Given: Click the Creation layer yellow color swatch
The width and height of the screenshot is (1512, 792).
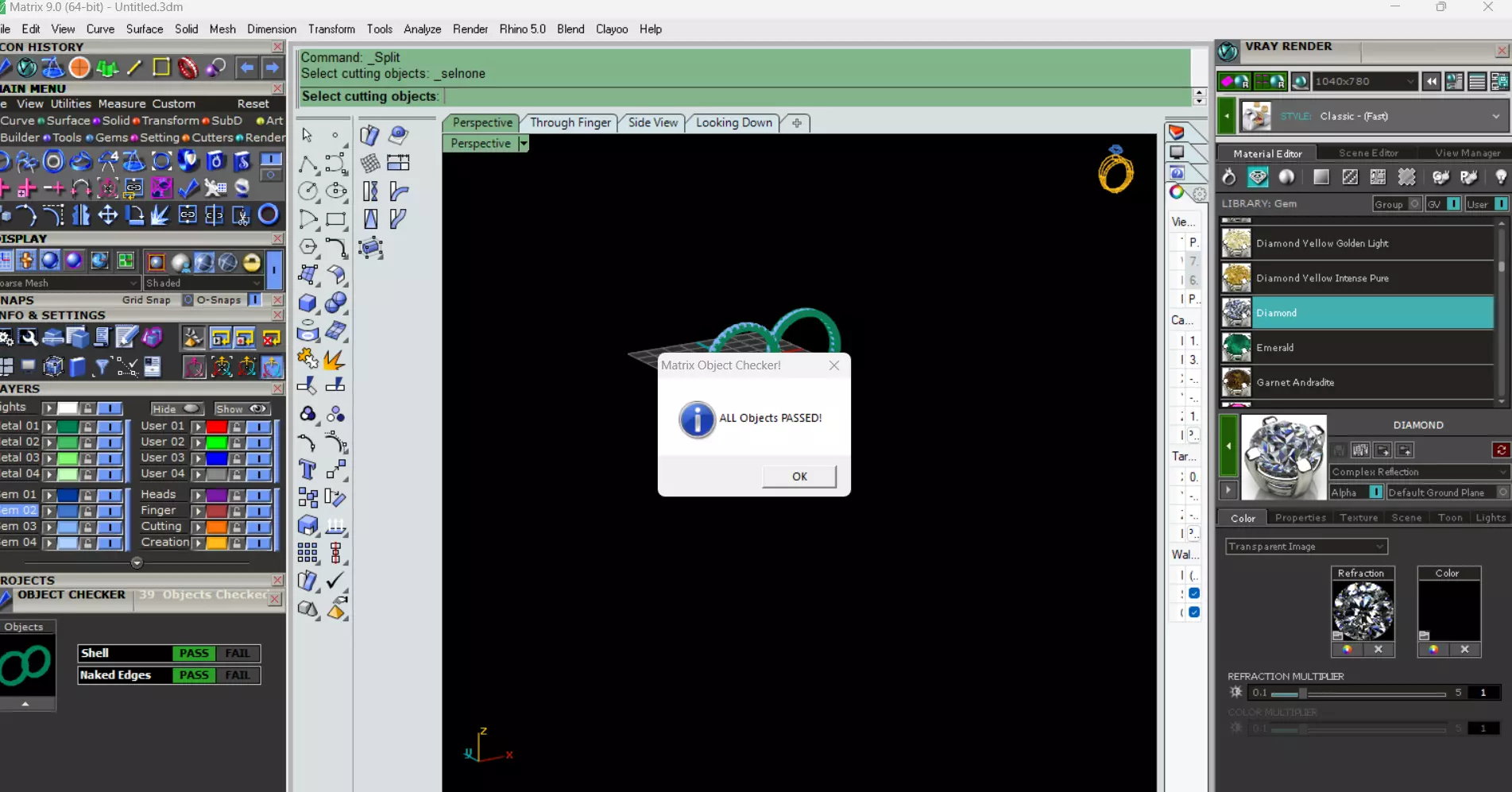Looking at the screenshot, I should [x=216, y=543].
